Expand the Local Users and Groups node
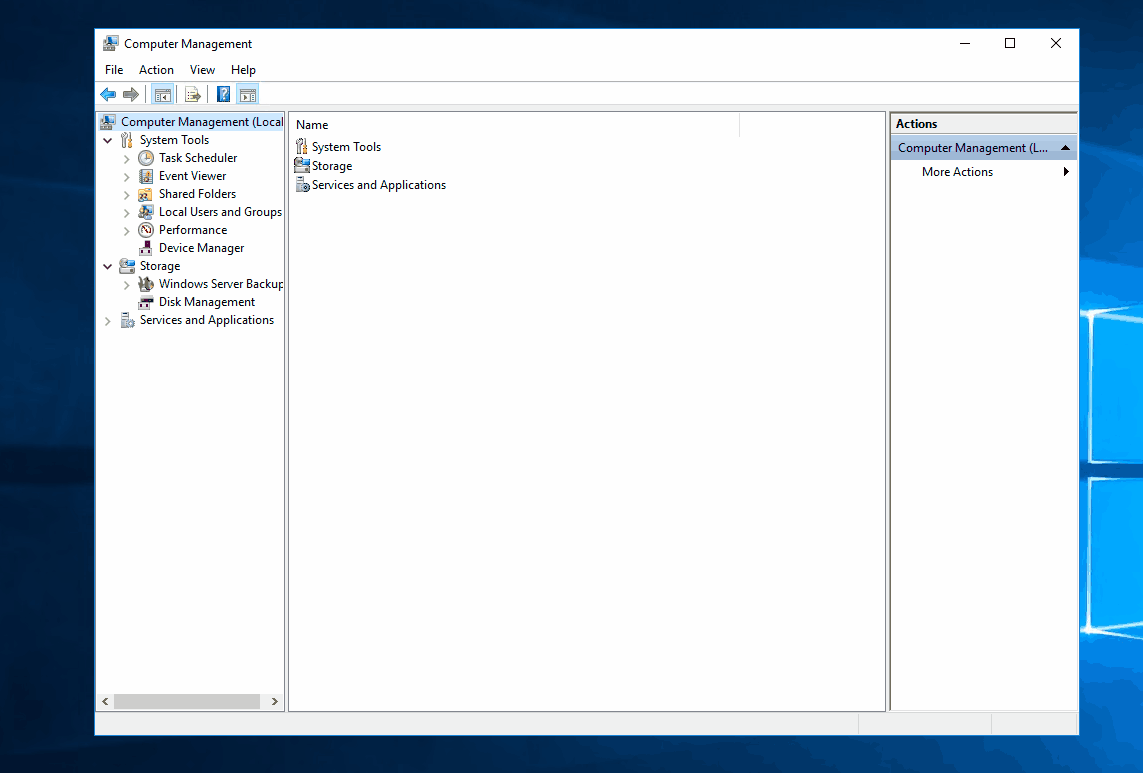 pyautogui.click(x=127, y=213)
